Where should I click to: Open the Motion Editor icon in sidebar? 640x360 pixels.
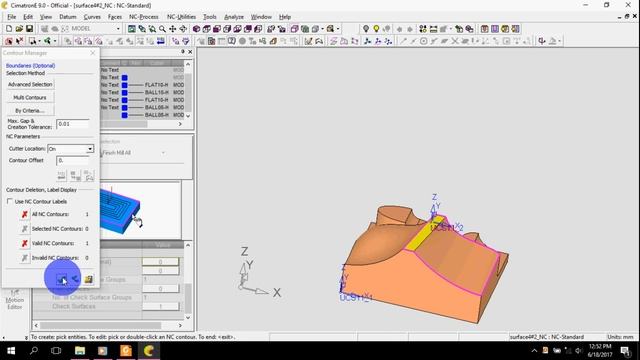(x=15, y=300)
